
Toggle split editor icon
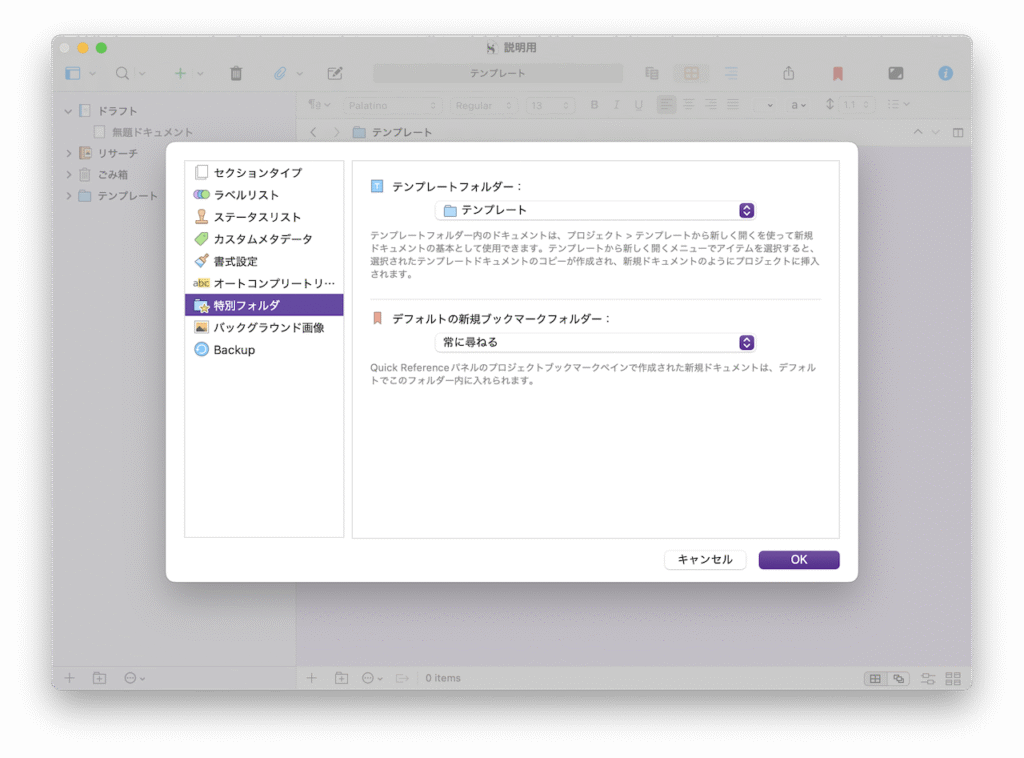tap(957, 133)
